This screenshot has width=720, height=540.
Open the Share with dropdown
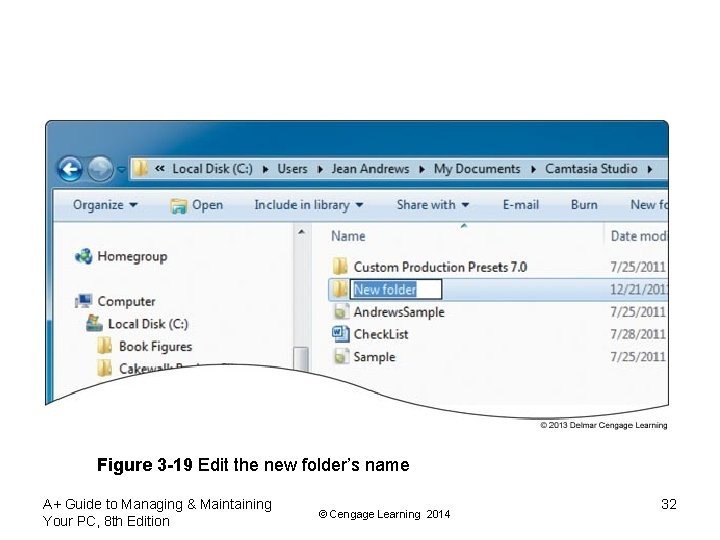pos(433,205)
